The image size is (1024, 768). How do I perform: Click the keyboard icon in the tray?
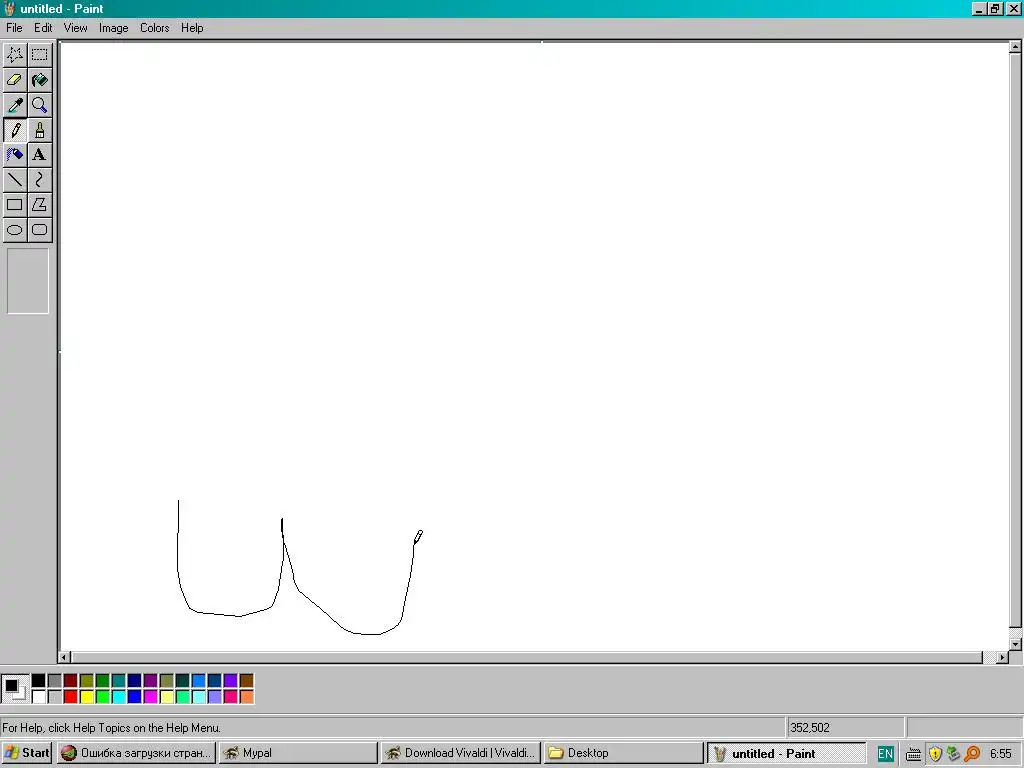pos(914,754)
